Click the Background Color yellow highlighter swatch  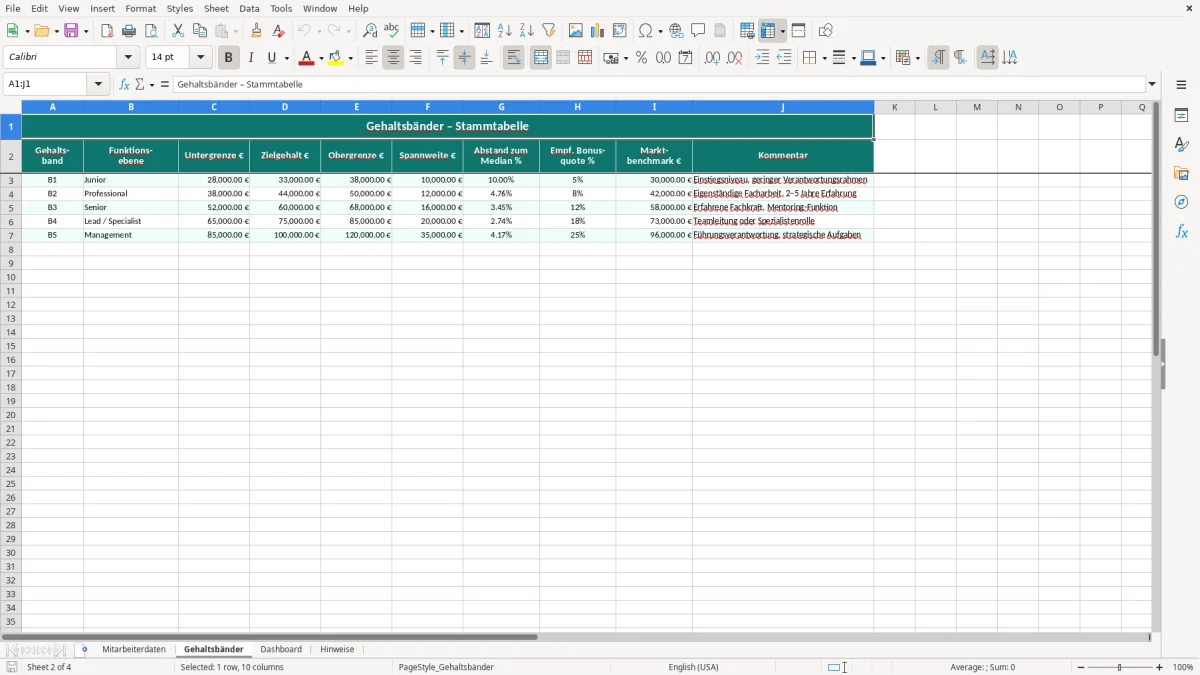pyautogui.click(x=336, y=58)
